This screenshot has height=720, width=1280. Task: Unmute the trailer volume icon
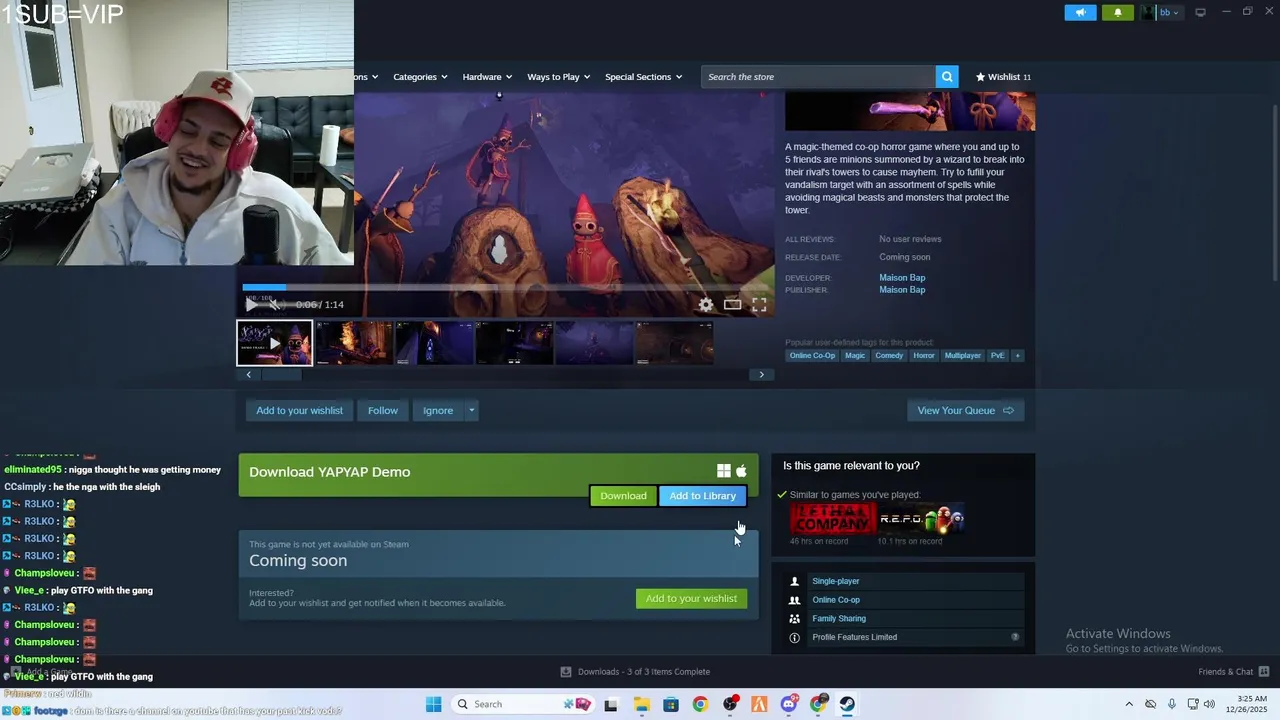tap(276, 305)
